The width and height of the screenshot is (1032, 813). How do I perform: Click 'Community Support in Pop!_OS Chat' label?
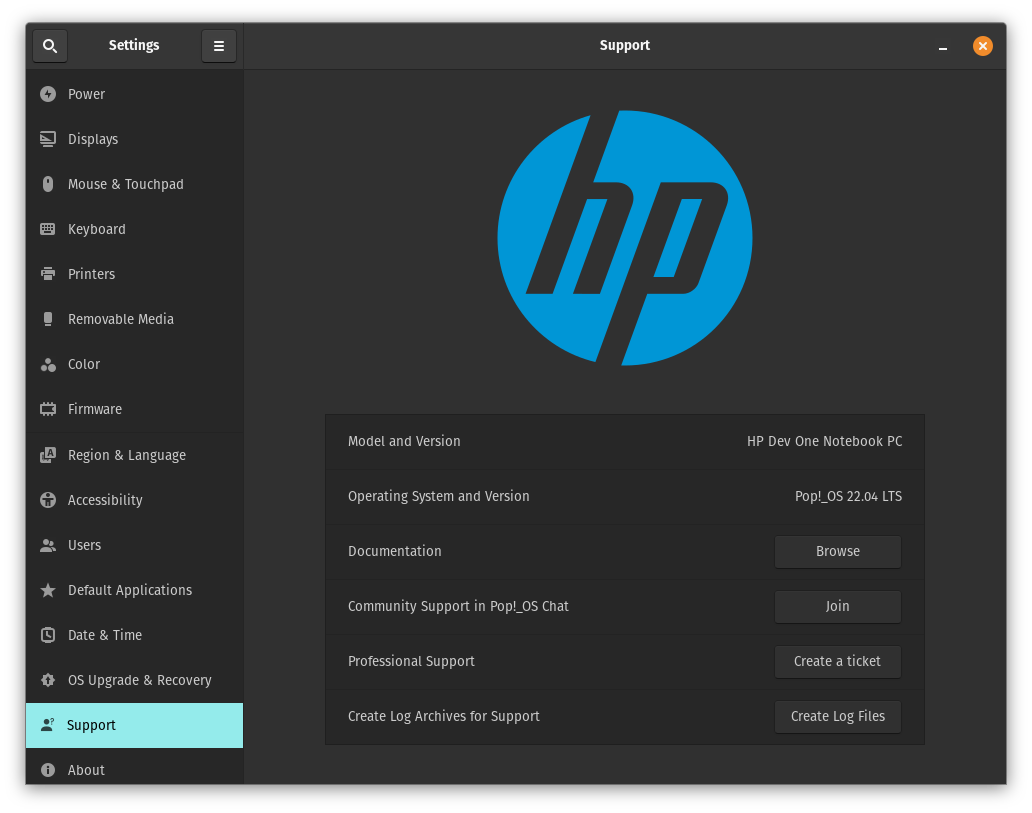pos(458,606)
